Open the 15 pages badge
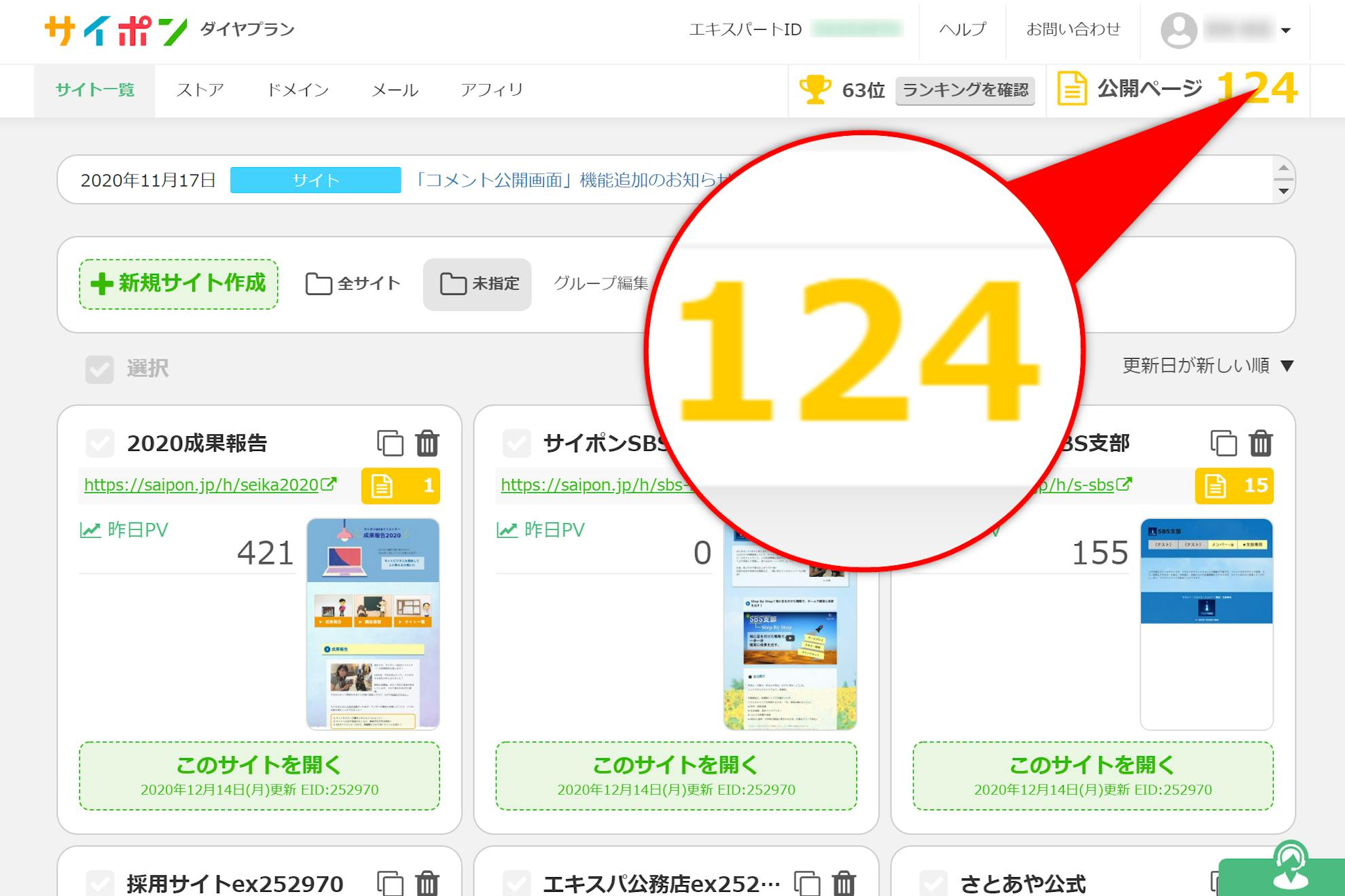The image size is (1345, 896). [x=1234, y=486]
